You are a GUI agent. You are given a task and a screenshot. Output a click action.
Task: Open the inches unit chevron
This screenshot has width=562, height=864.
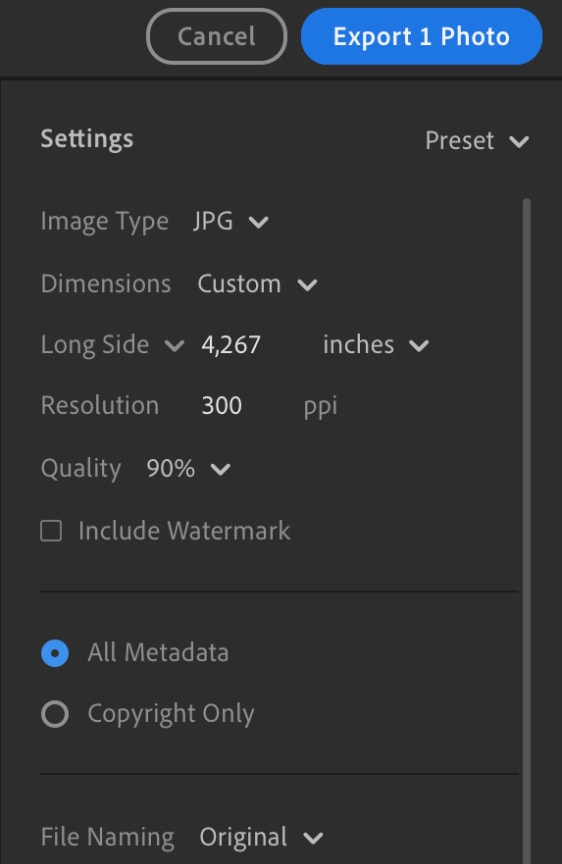(419, 345)
